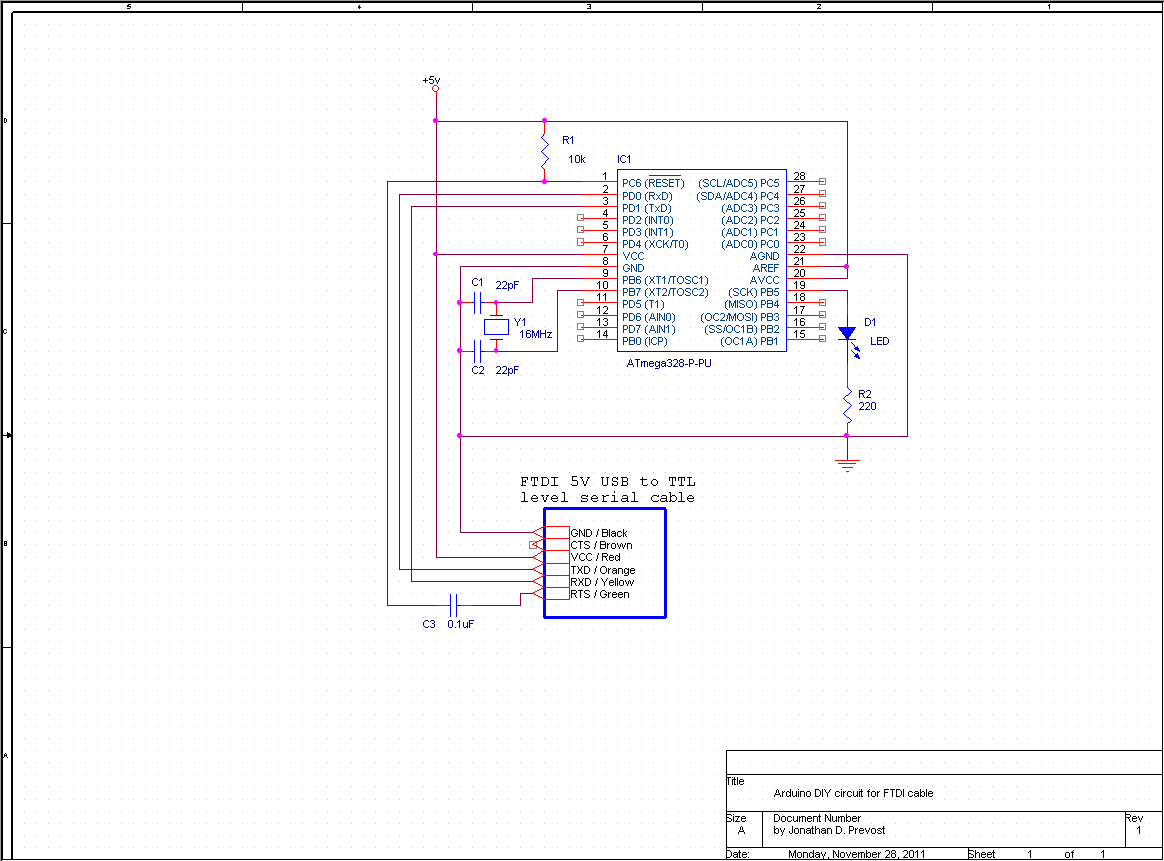Select capacitor C2 22pF symbol

(477, 351)
